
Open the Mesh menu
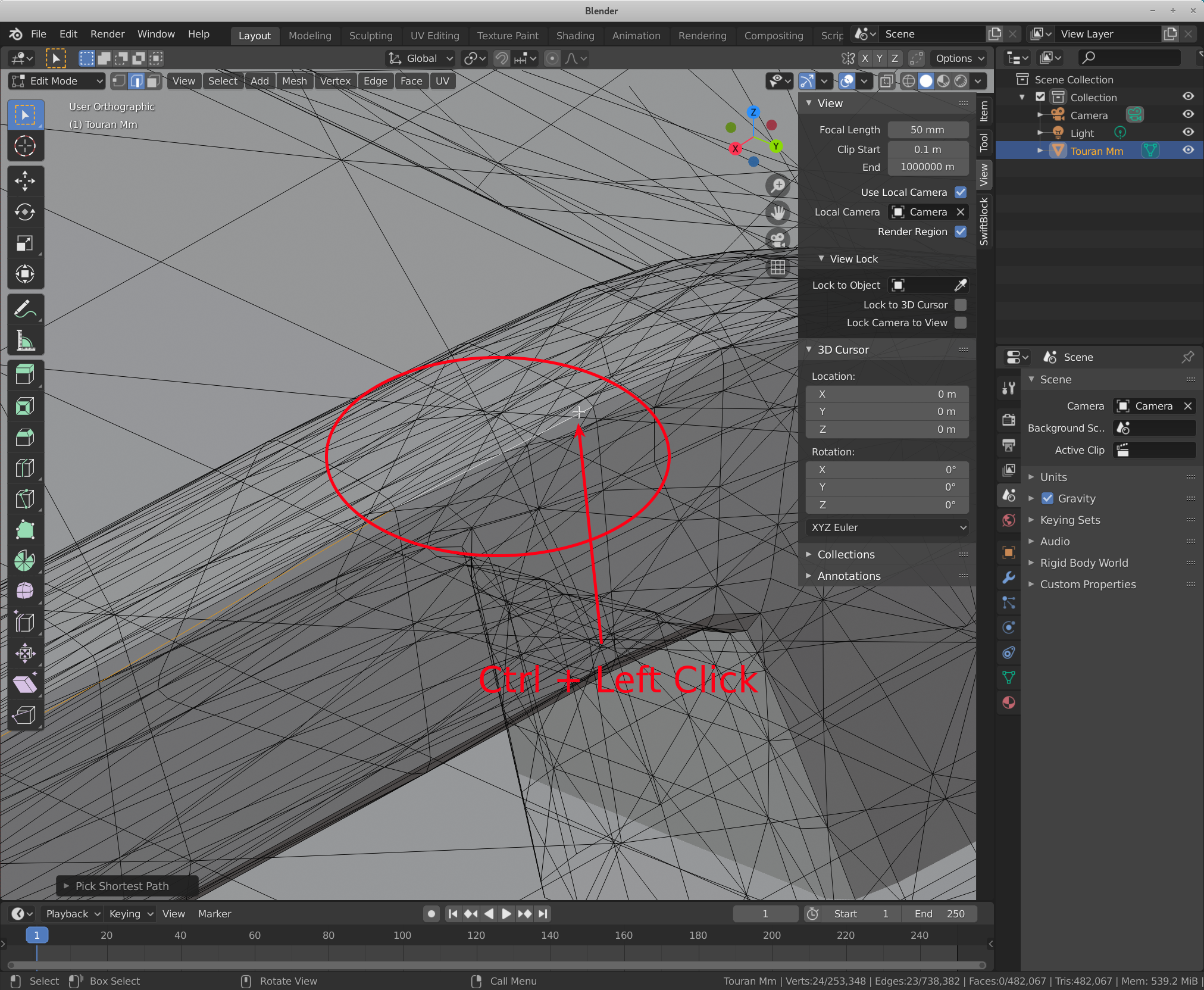[294, 81]
